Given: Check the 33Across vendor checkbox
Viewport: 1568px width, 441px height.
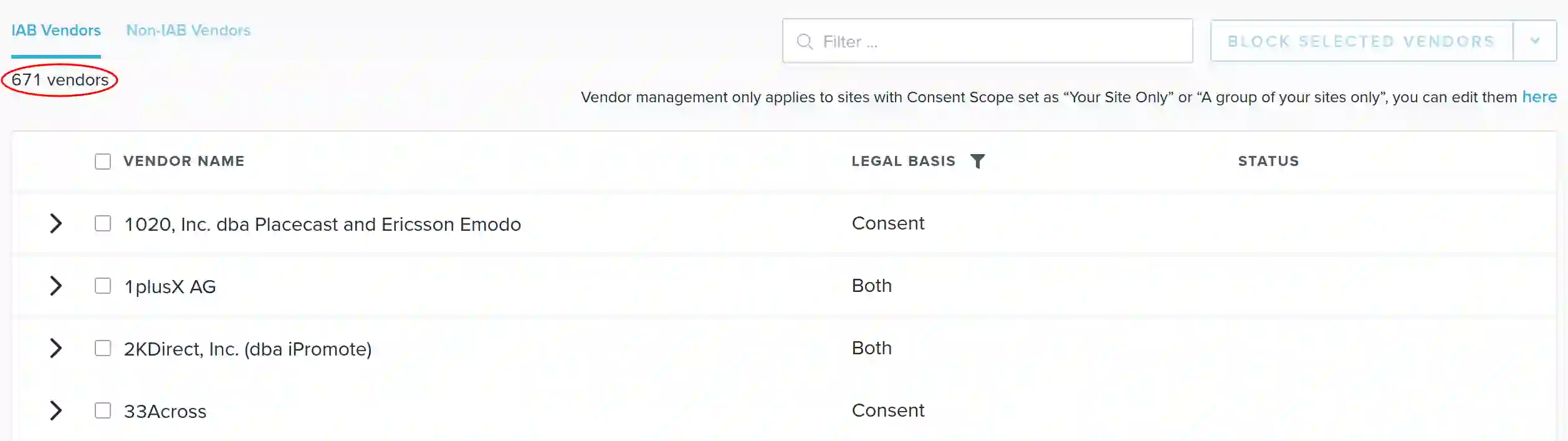Looking at the screenshot, I should tap(103, 410).
